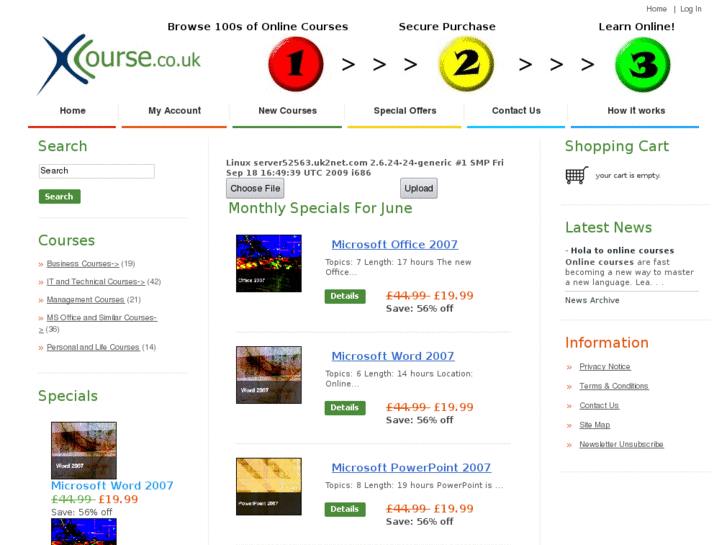The width and height of the screenshot is (727, 545).
Task: Select the Contact Us navigation tab
Action: click(x=516, y=111)
